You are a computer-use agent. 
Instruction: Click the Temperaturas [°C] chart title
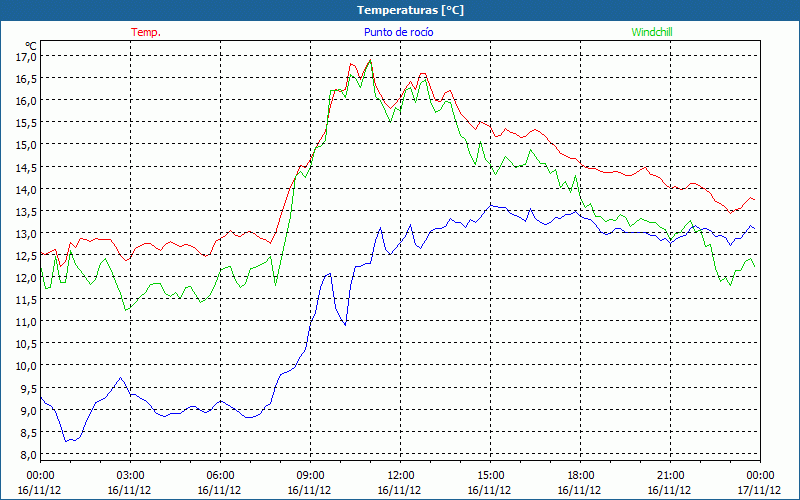411,10
